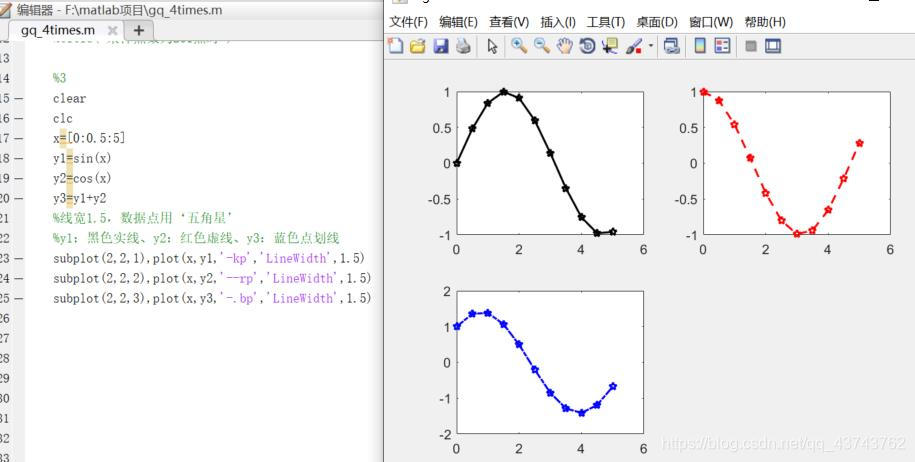Save the figure with the floppy disk icon
This screenshot has width=915, height=462.
pos(441,46)
